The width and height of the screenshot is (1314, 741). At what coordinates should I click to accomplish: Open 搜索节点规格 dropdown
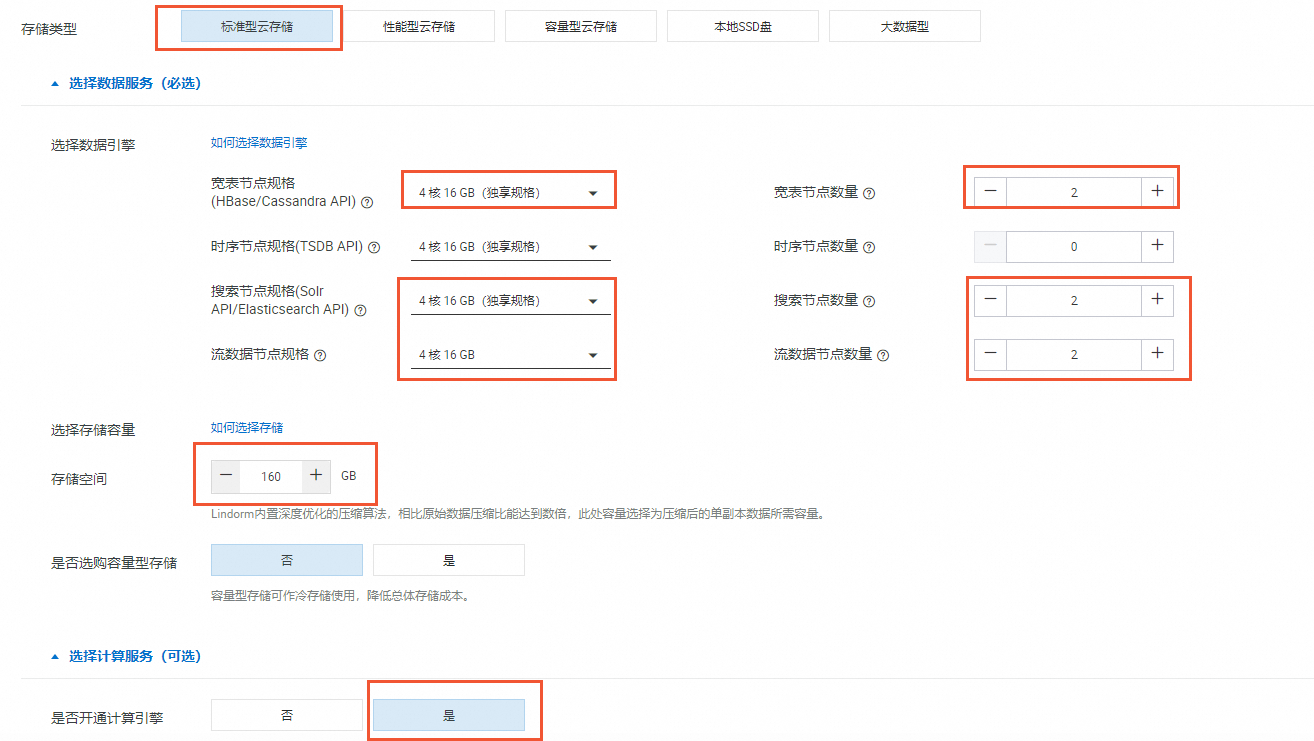pyautogui.click(x=510, y=300)
